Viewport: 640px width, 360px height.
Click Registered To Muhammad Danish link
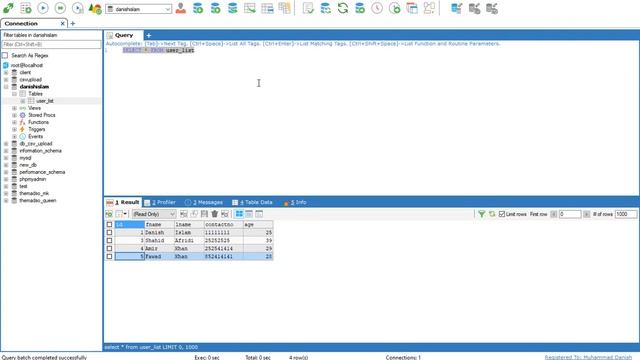tap(588, 357)
